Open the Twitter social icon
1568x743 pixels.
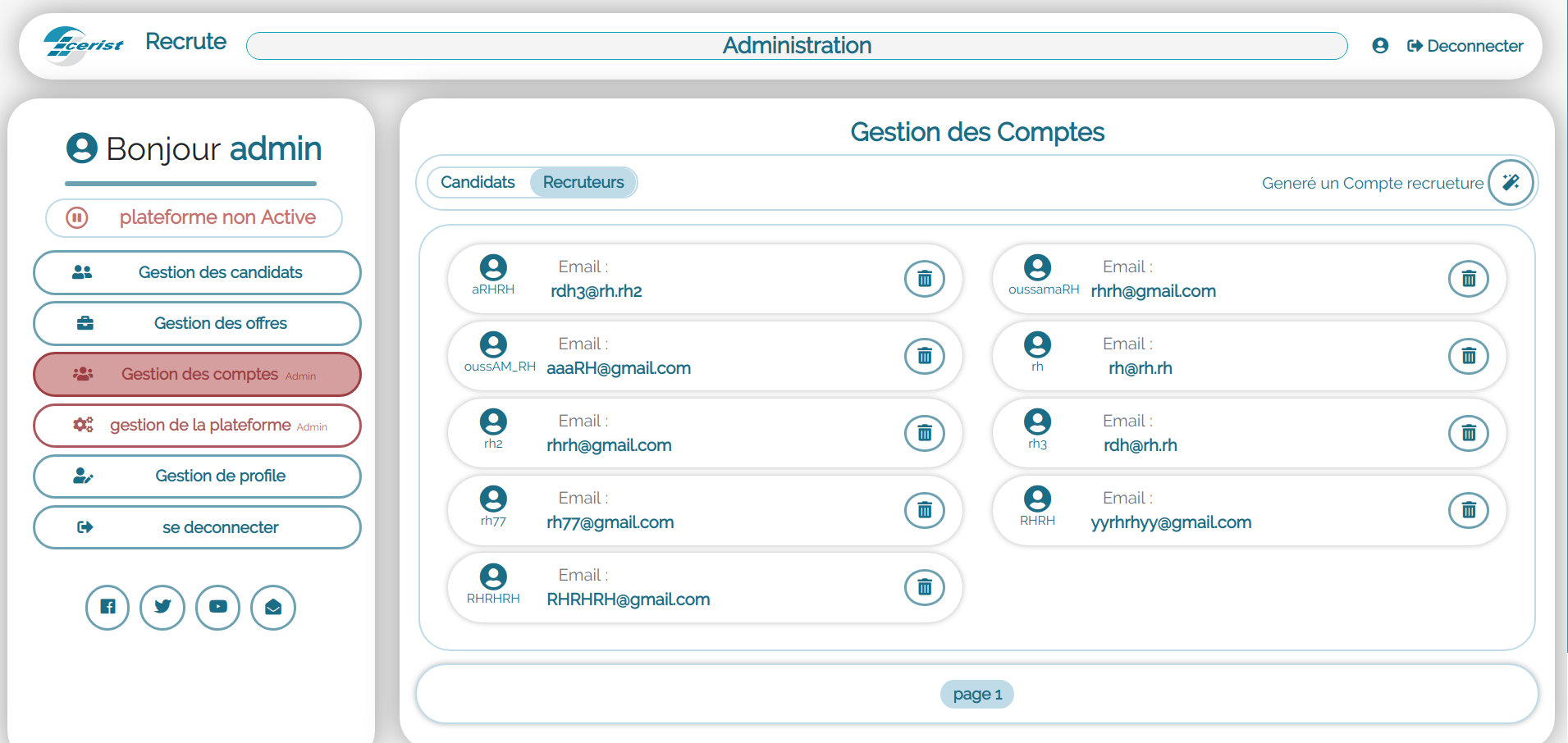[162, 607]
